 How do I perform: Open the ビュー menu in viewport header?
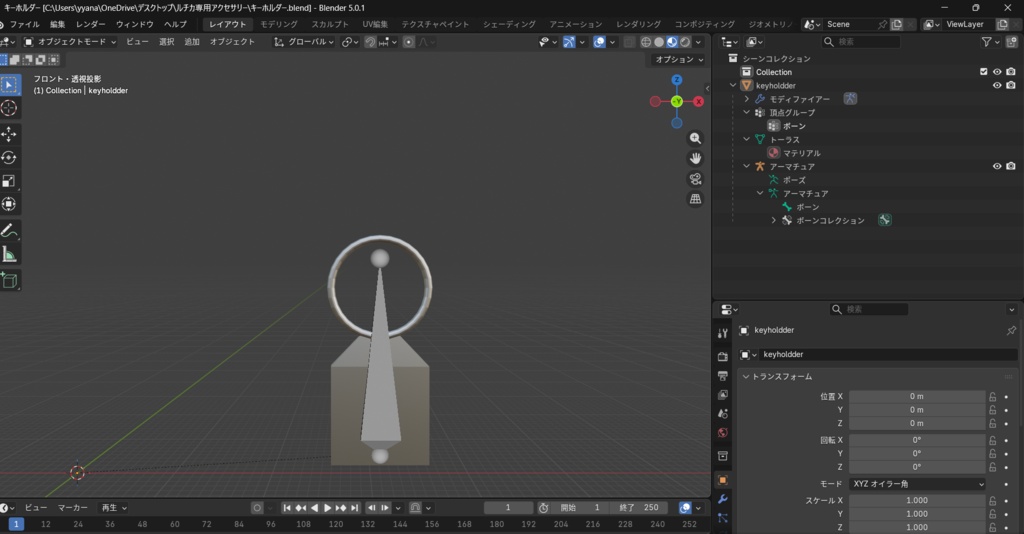click(x=137, y=42)
